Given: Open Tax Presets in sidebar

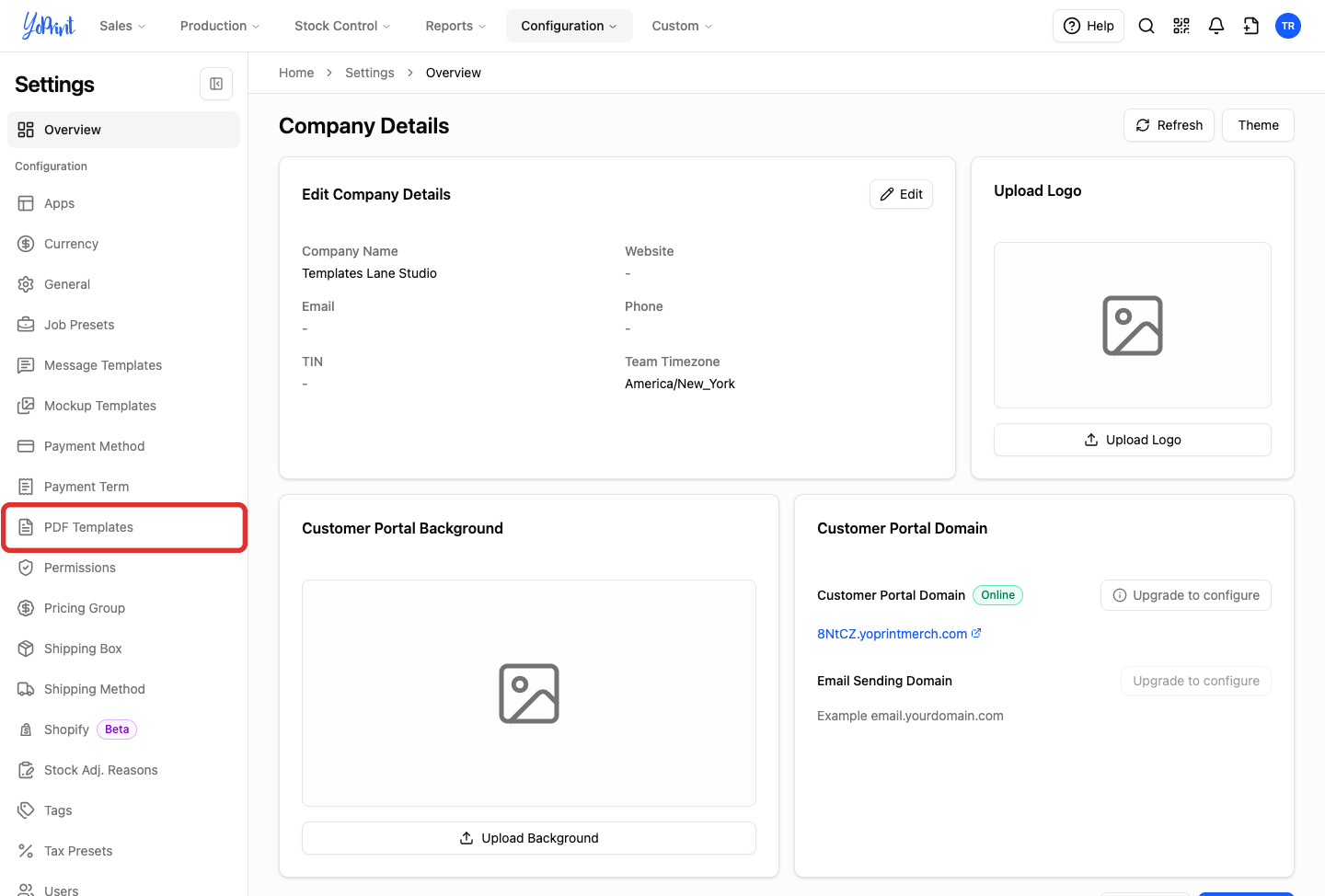Looking at the screenshot, I should [x=123, y=851].
